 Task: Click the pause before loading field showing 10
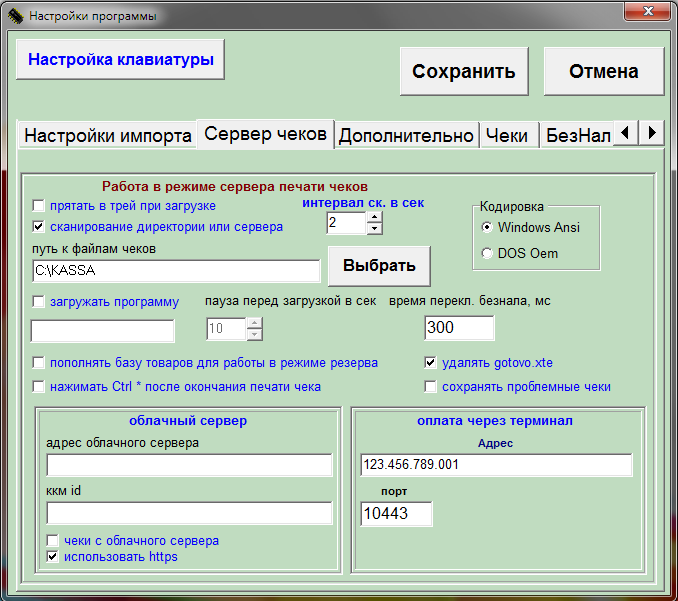[x=227, y=329]
